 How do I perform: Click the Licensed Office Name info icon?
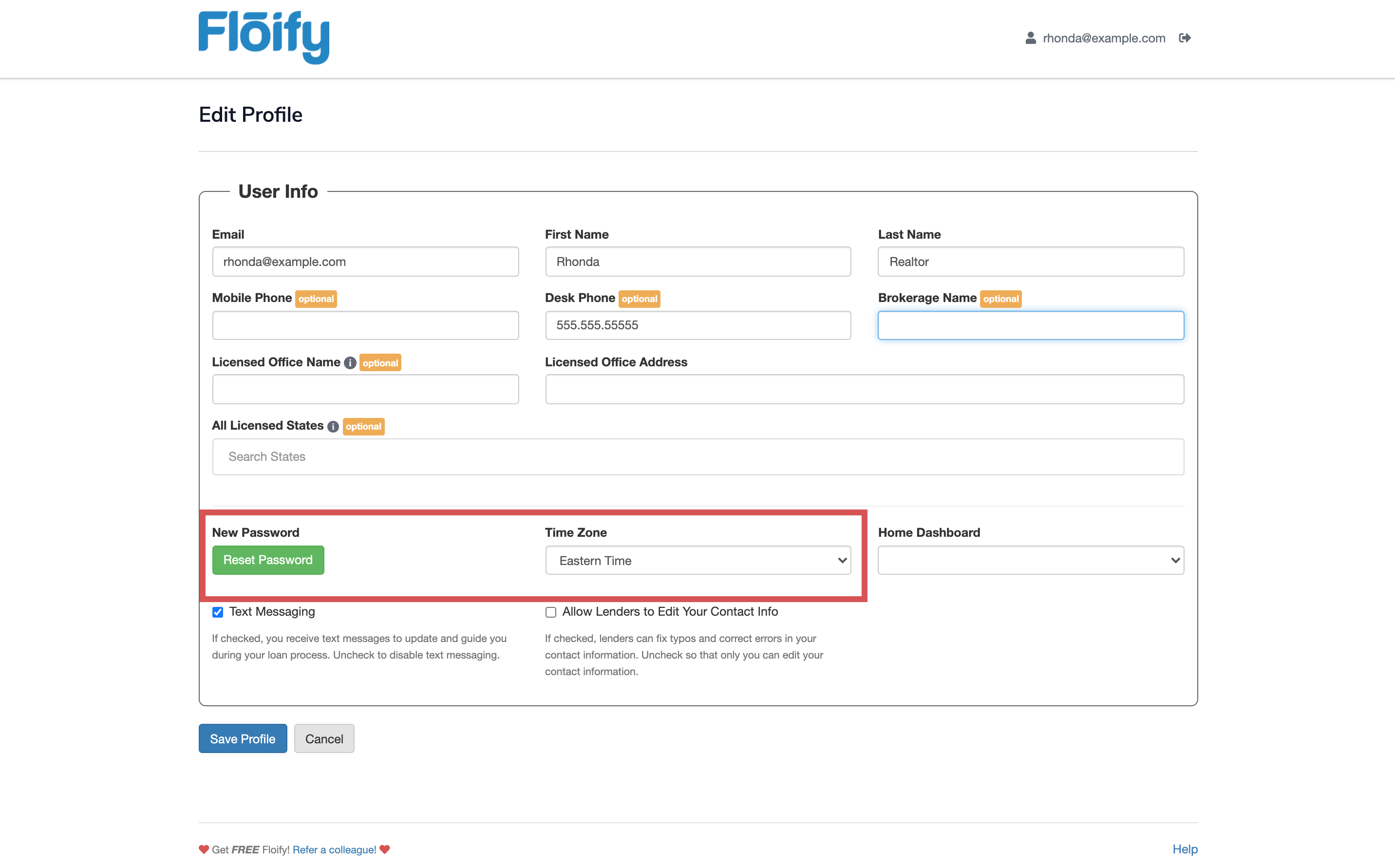(x=350, y=363)
